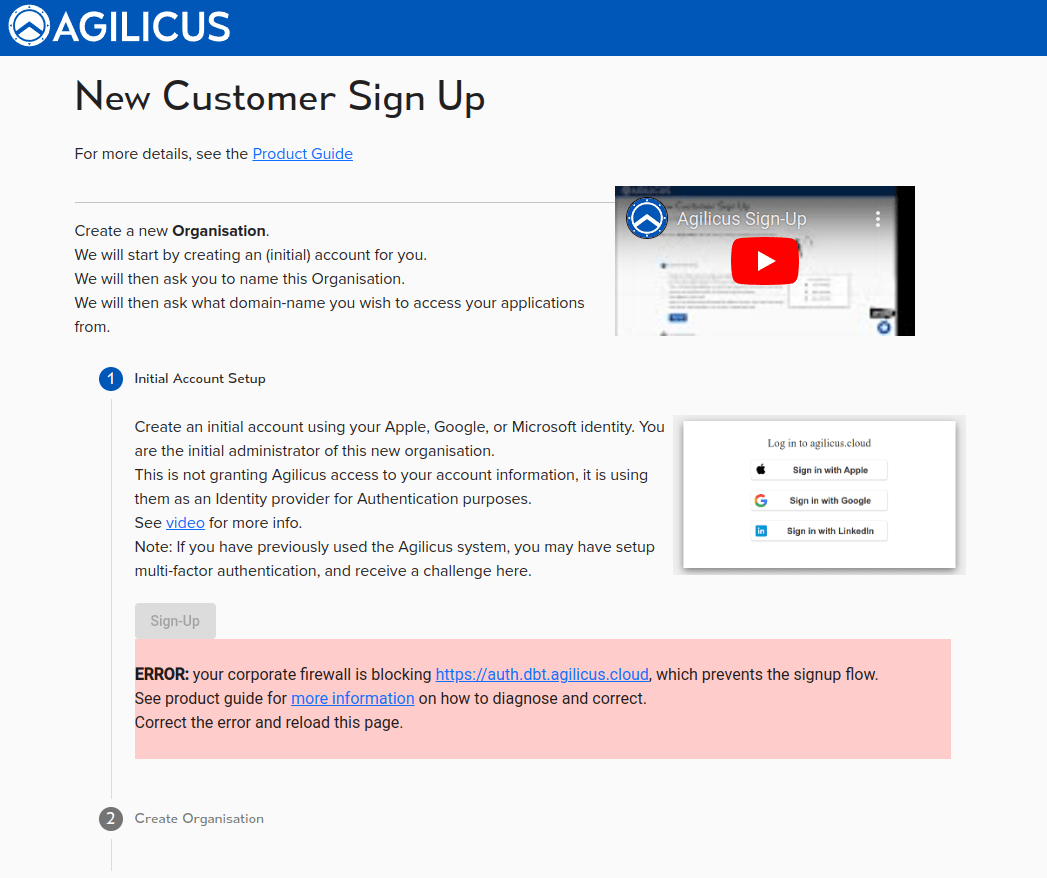Screen dimensions: 1047x878
Task: Click the Agilicus logo in header
Action: point(119,27)
